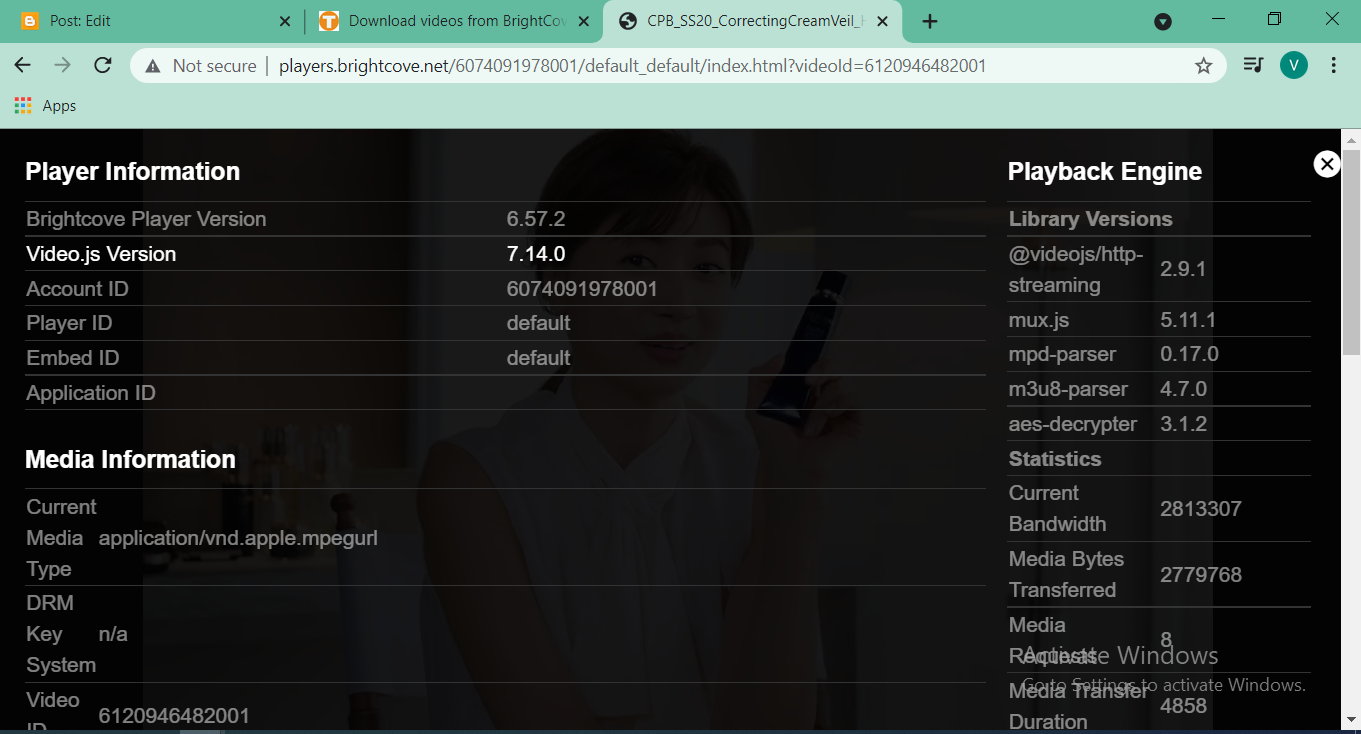This screenshot has width=1361, height=734.
Task: Click the forward navigation arrow
Action: pyautogui.click(x=62, y=65)
